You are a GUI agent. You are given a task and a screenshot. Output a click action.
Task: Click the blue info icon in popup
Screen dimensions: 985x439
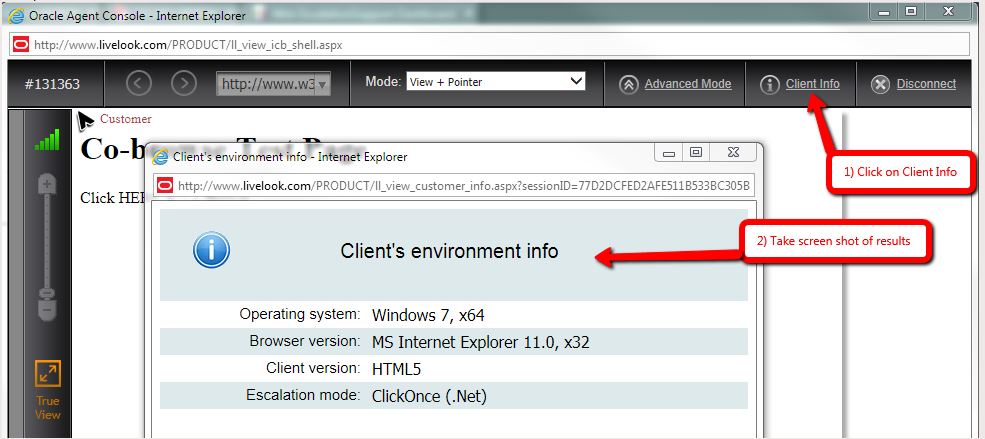[211, 250]
